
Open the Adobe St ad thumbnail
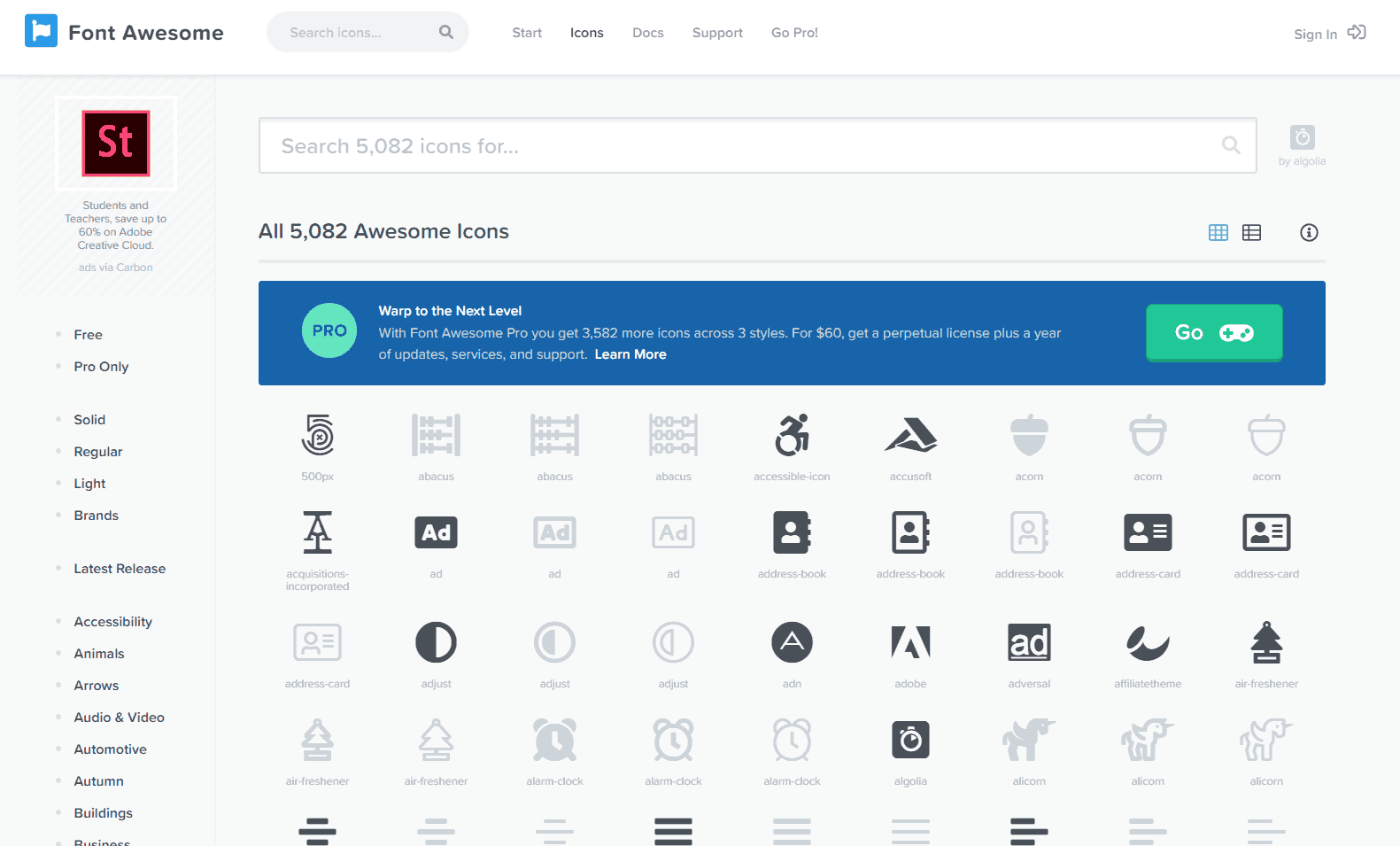pos(116,144)
